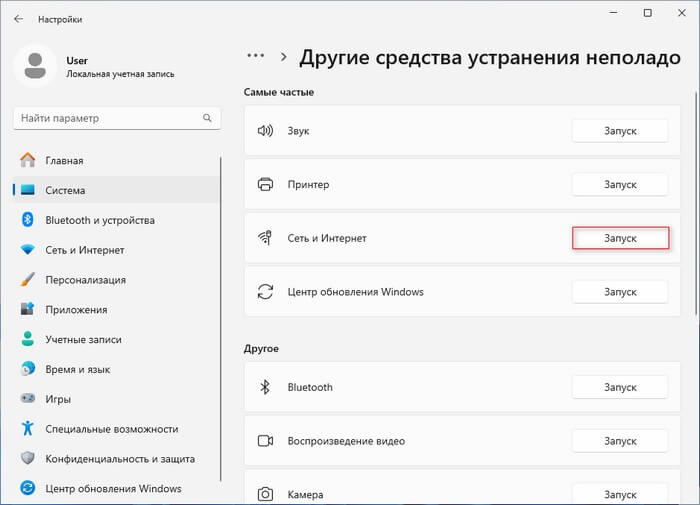Minimize the Настройки window
The image size is (700, 505).
[614, 13]
